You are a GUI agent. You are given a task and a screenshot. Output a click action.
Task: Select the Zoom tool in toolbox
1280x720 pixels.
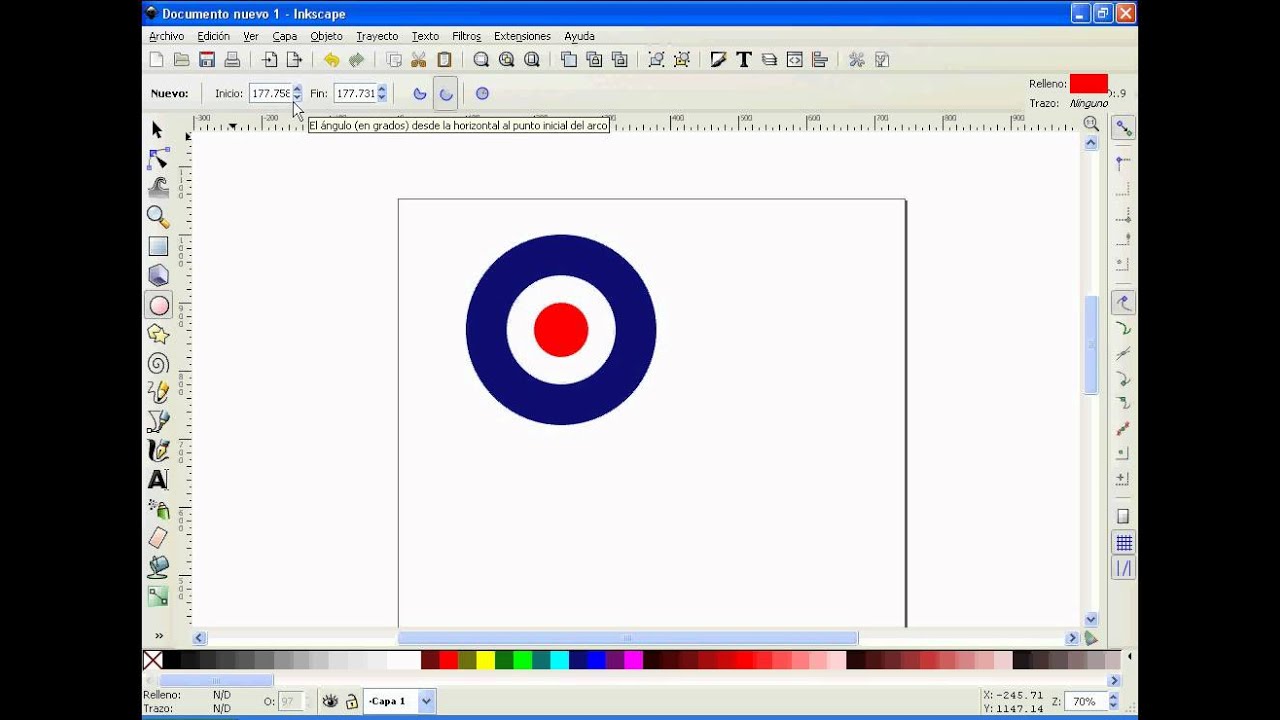click(x=158, y=217)
